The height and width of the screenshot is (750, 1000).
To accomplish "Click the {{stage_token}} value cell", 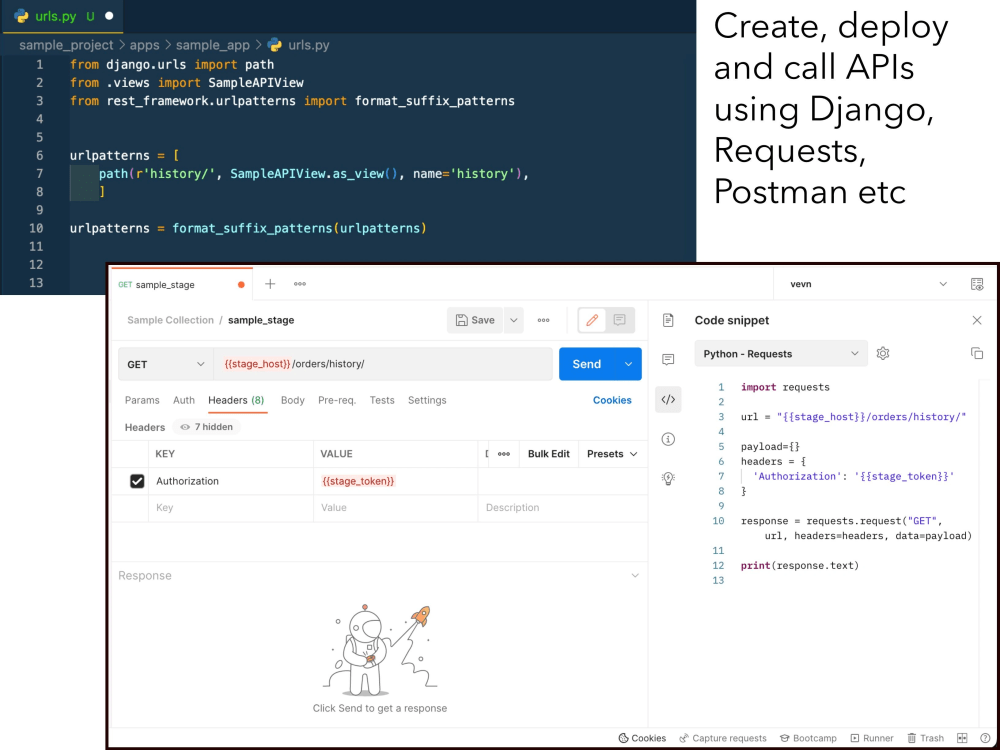I will [395, 481].
